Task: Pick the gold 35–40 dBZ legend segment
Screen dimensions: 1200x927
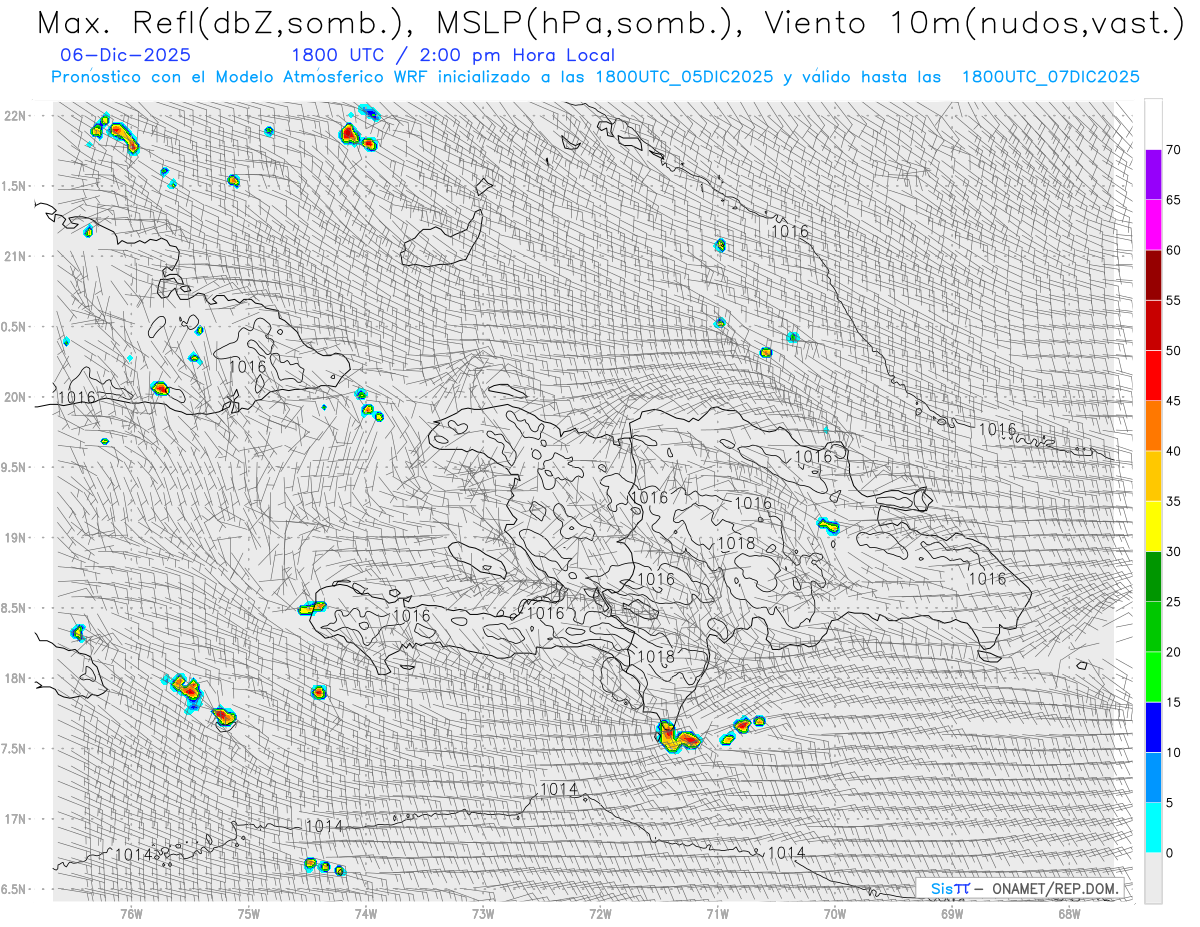Action: click(x=1153, y=476)
